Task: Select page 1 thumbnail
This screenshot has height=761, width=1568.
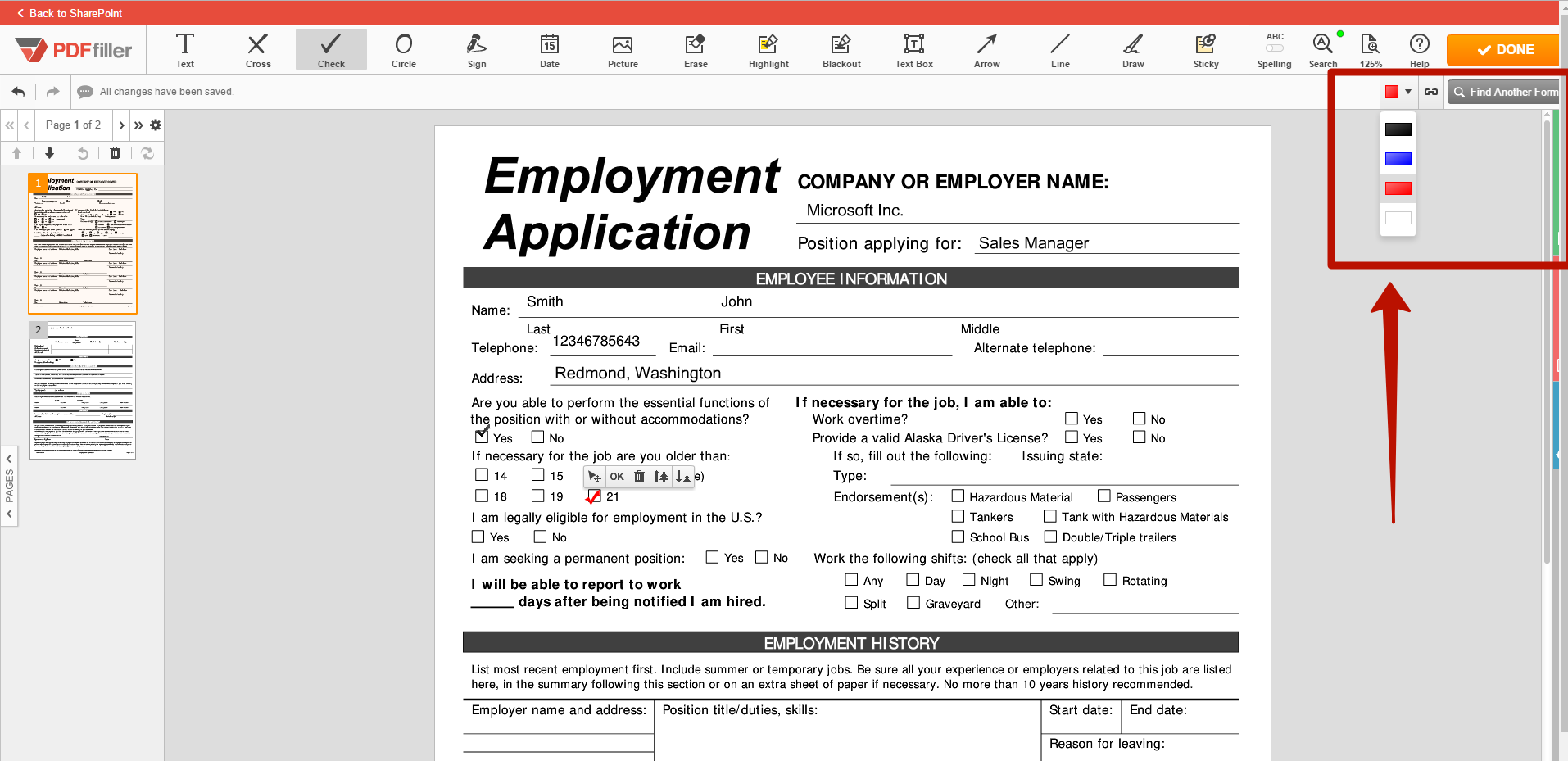Action: pyautogui.click(x=83, y=243)
